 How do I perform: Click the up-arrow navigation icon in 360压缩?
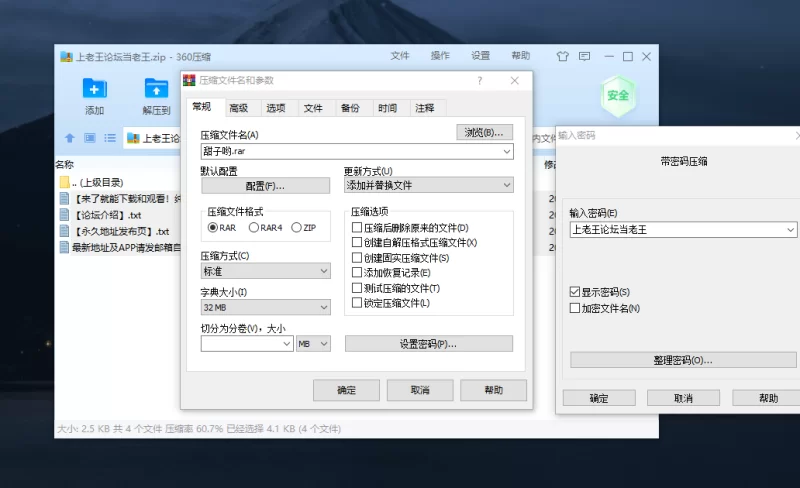click(x=70, y=138)
